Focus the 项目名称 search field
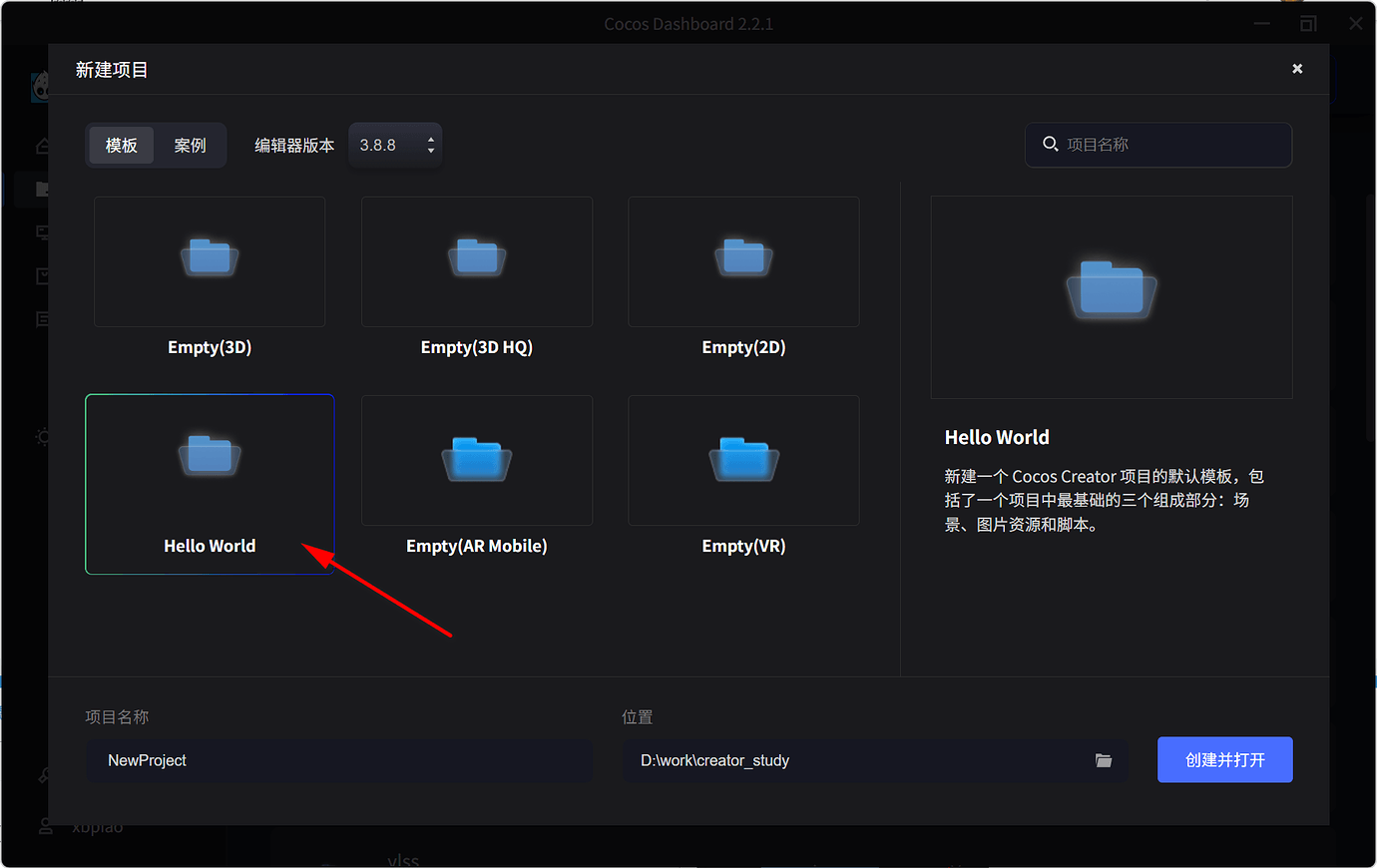Screen dimensions: 1377x868 pyautogui.click(x=1158, y=145)
